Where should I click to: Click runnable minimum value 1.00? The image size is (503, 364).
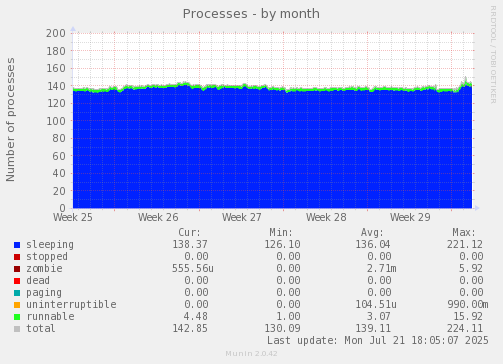point(288,316)
